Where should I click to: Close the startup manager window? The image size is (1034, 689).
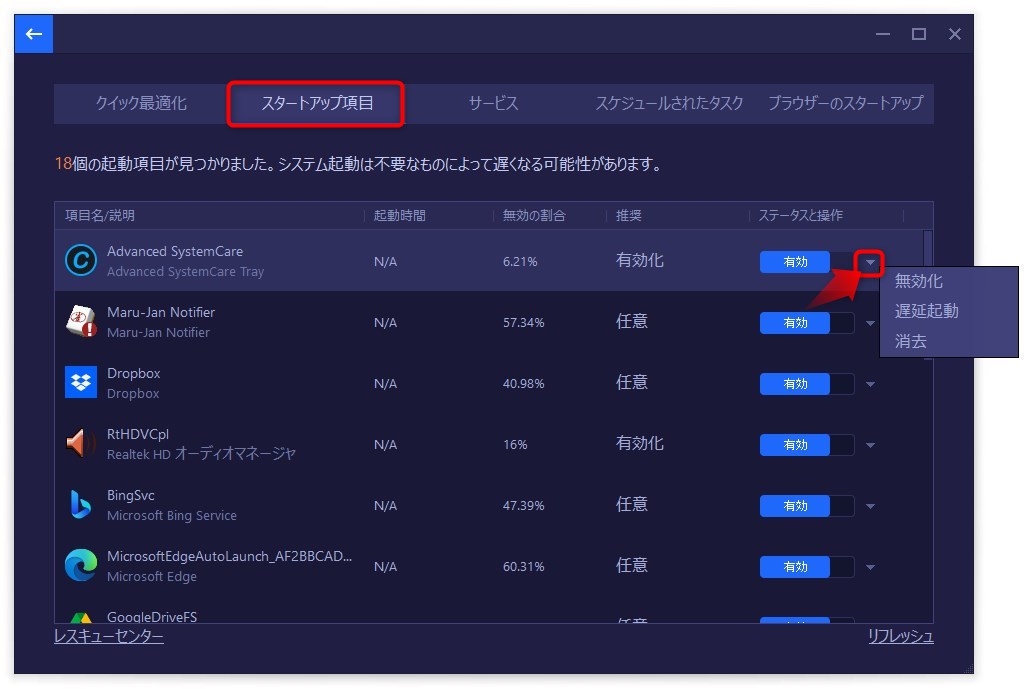(954, 34)
